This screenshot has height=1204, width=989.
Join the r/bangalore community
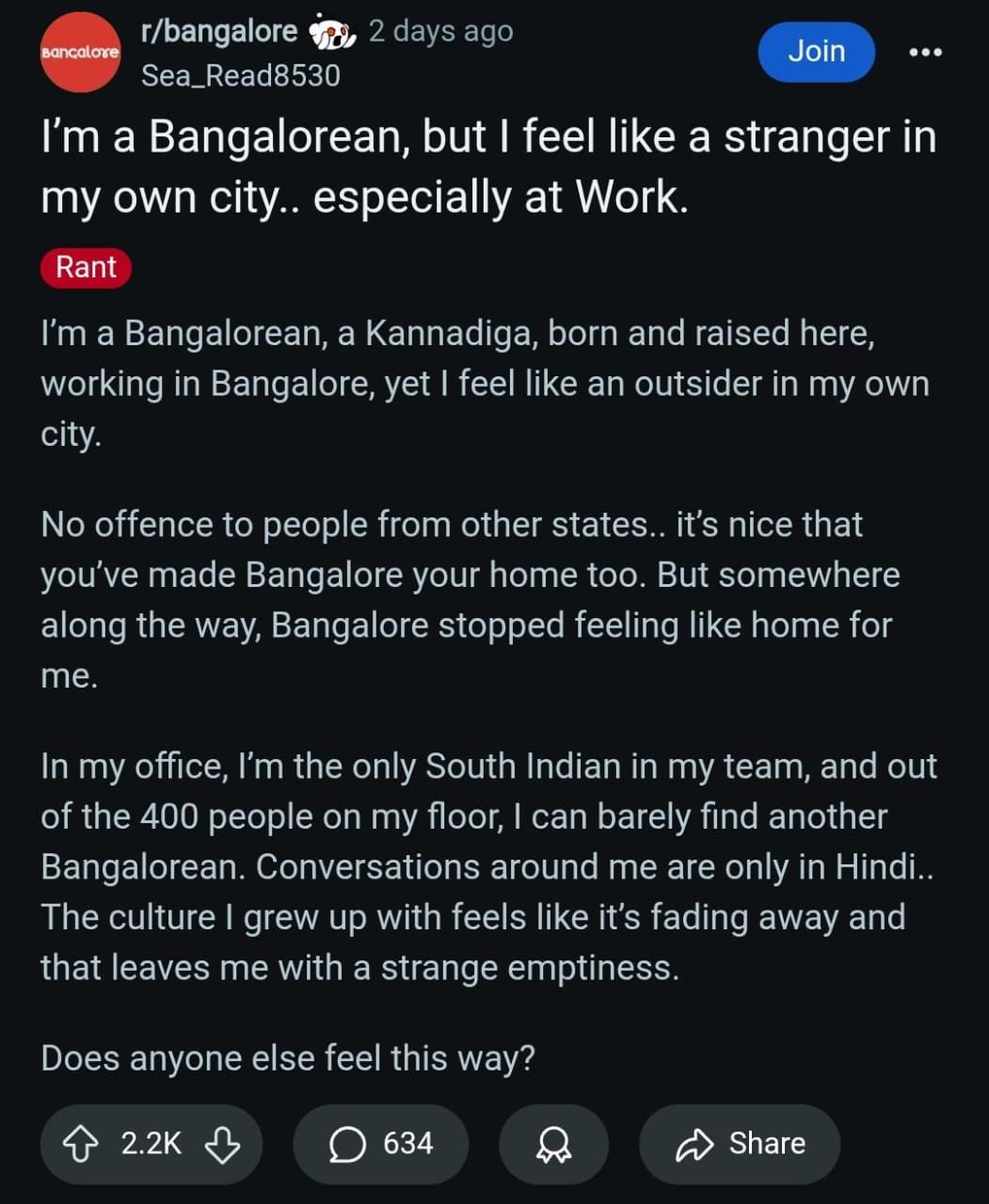(x=816, y=52)
